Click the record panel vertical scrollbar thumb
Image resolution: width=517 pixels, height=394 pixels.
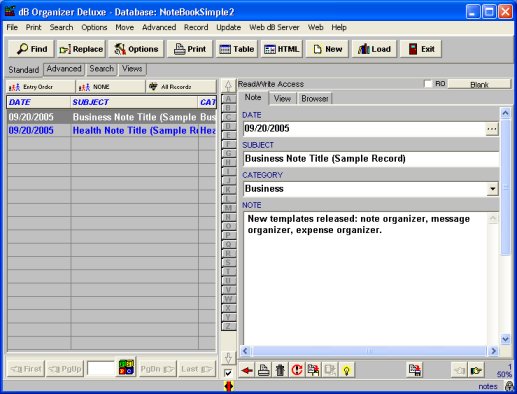[506, 187]
